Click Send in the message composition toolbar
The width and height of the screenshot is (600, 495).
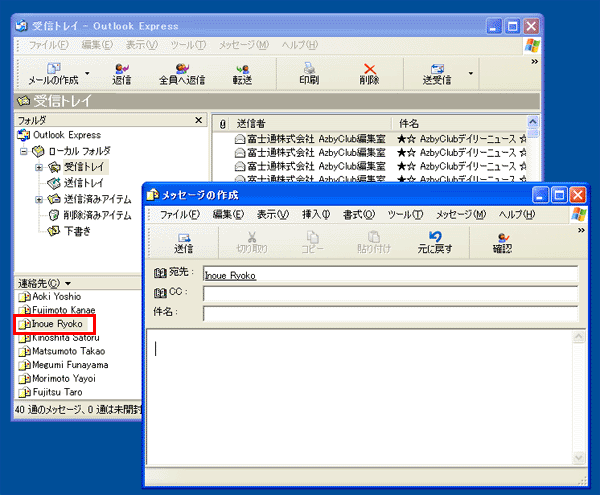point(183,243)
